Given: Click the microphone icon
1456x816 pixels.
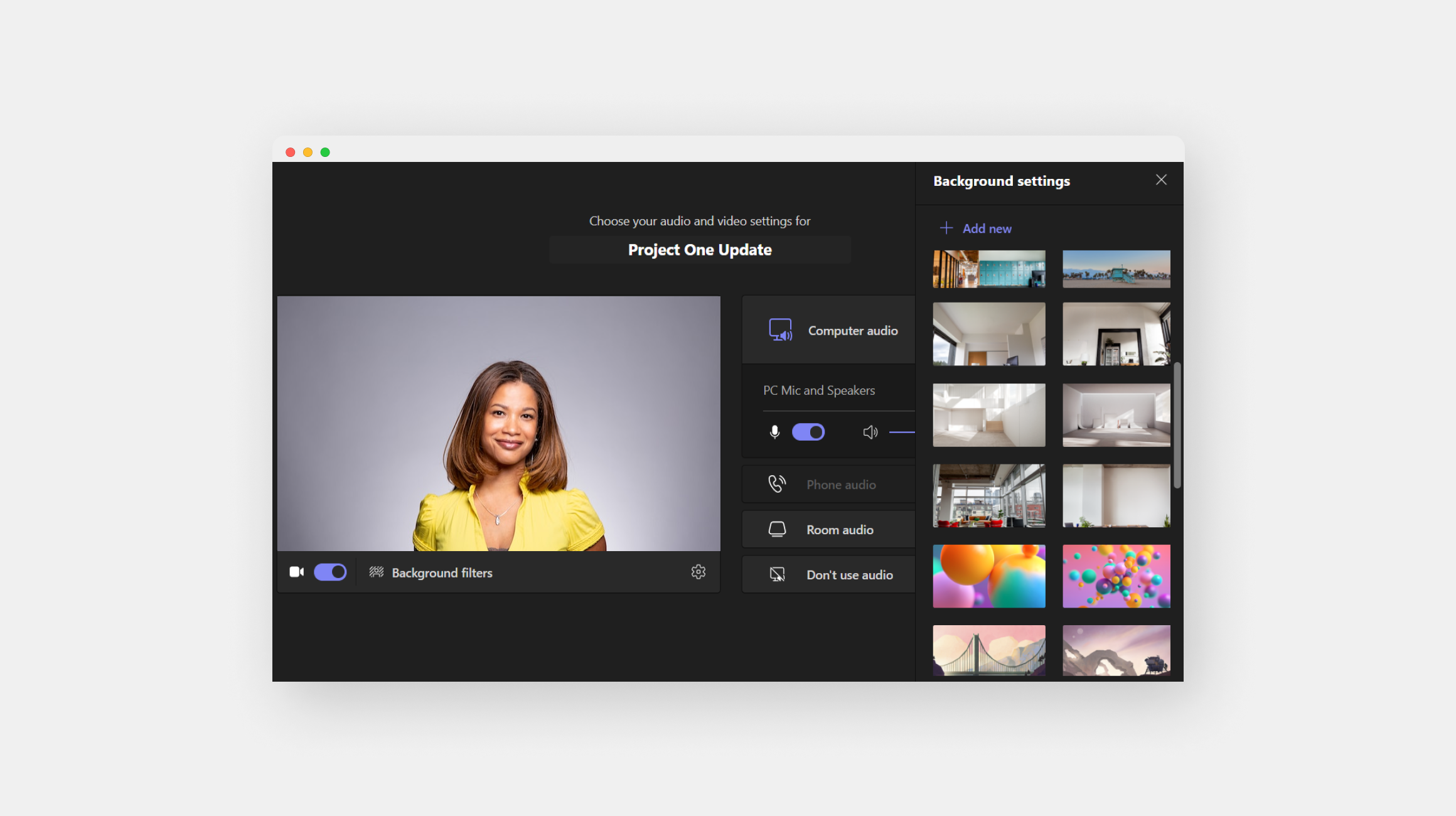Looking at the screenshot, I should point(774,432).
